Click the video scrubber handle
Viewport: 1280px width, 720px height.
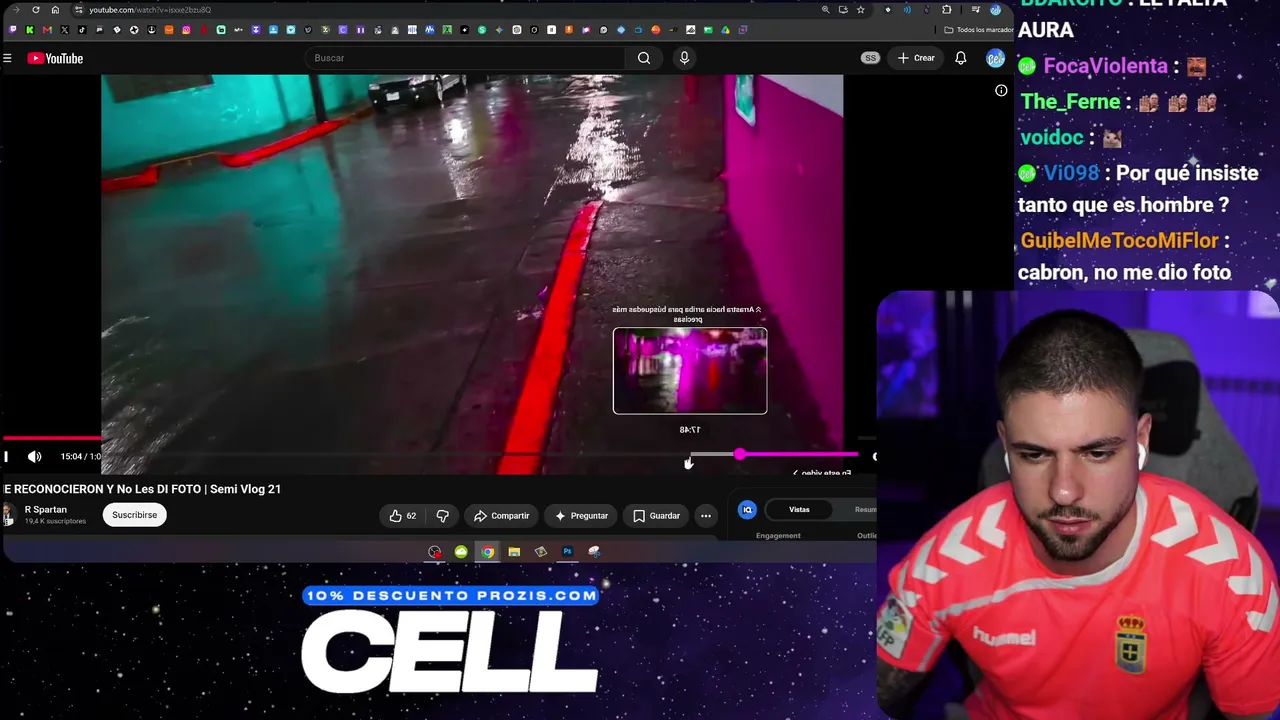pos(739,455)
